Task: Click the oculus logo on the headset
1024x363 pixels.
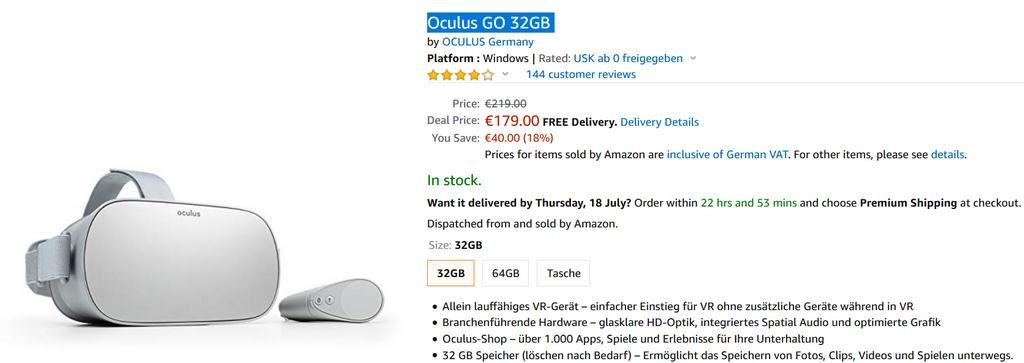Action: tap(189, 213)
